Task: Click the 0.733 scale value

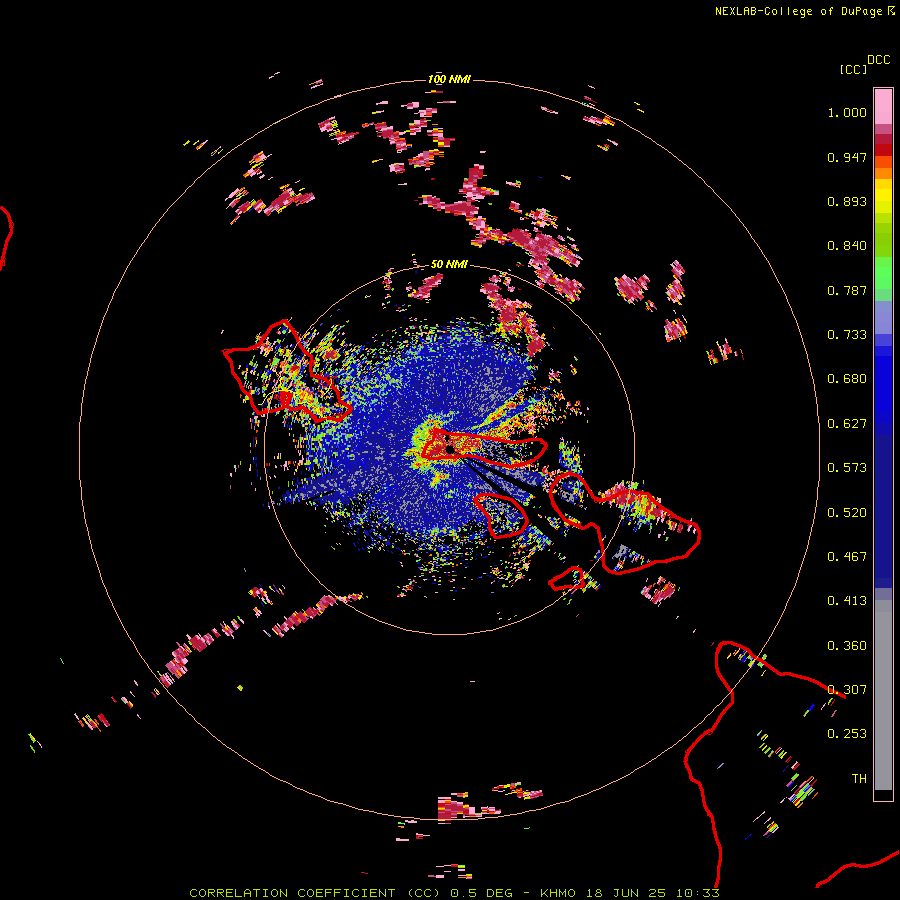Action: (x=847, y=335)
